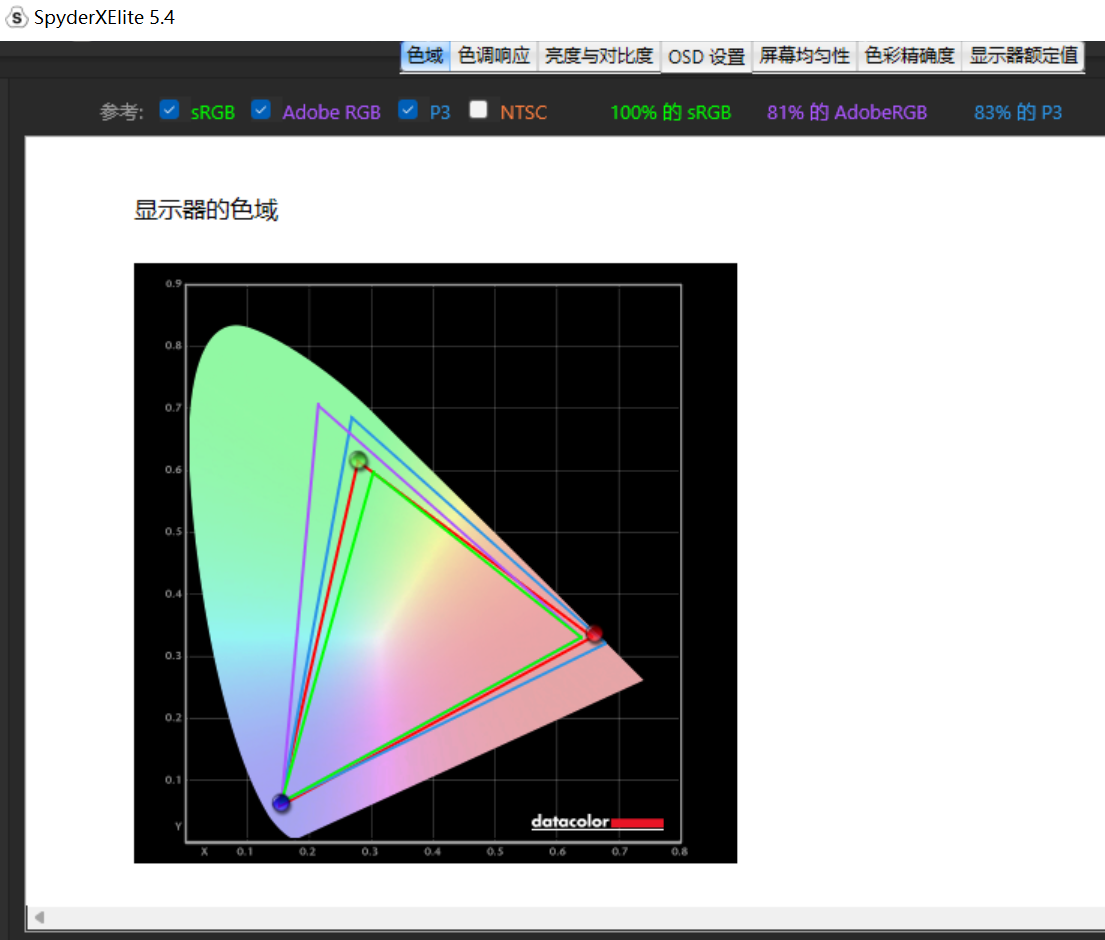Click the datacolor logo in the chart
Image resolution: width=1105 pixels, height=940 pixels.
click(x=597, y=822)
